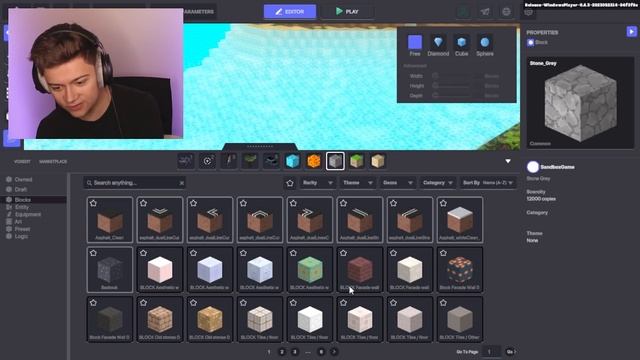Open the Theme filter dropdown

(x=358, y=183)
